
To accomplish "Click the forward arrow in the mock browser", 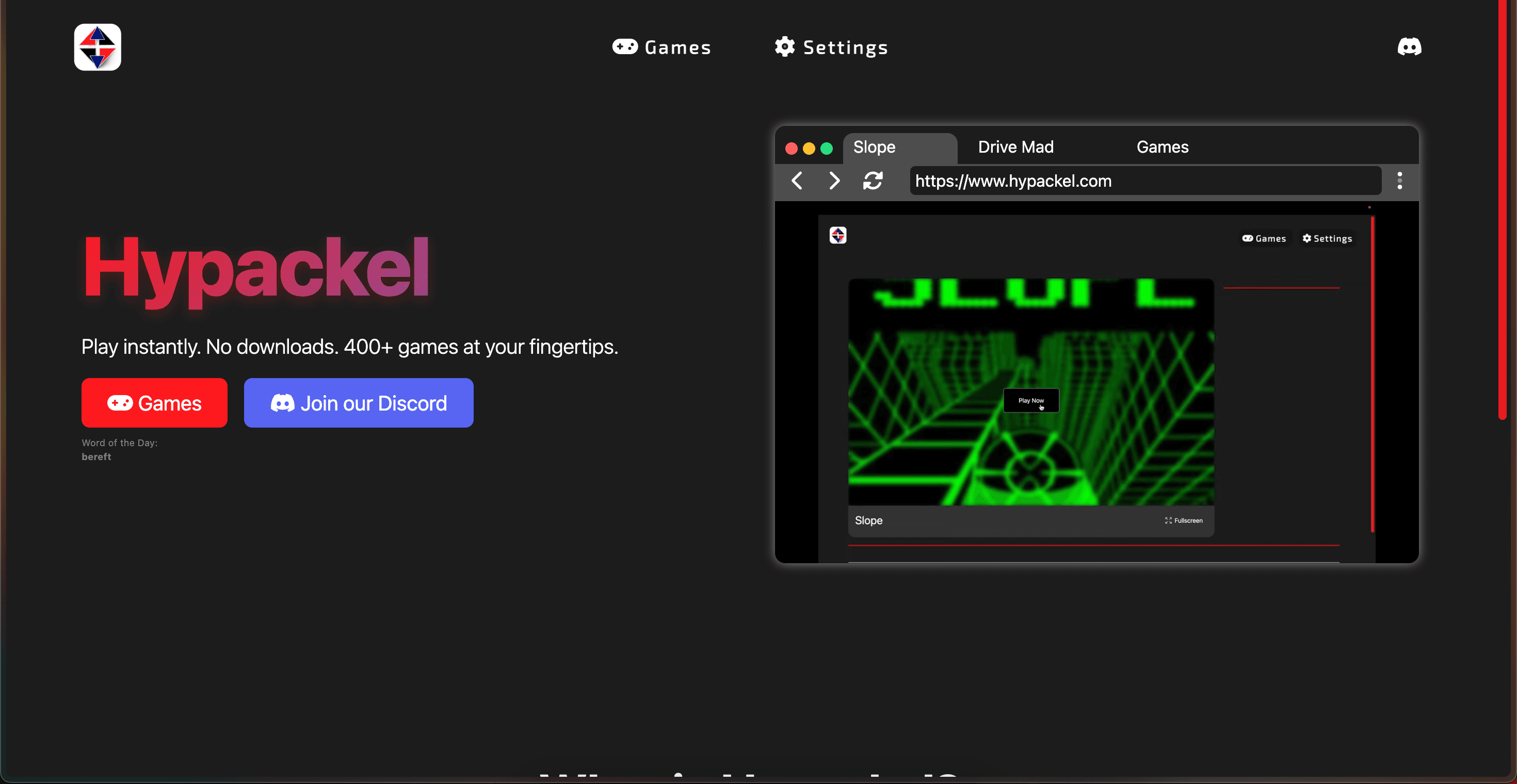I will (x=834, y=181).
